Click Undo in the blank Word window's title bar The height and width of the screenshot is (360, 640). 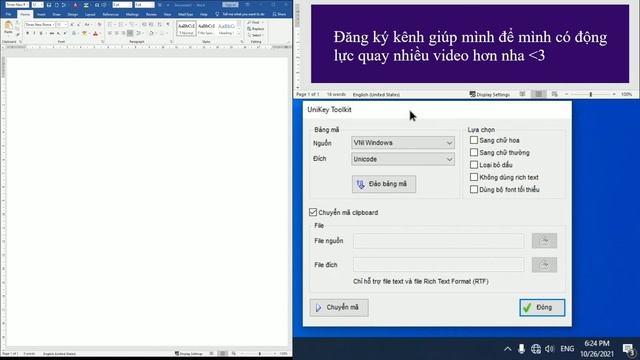57,4
